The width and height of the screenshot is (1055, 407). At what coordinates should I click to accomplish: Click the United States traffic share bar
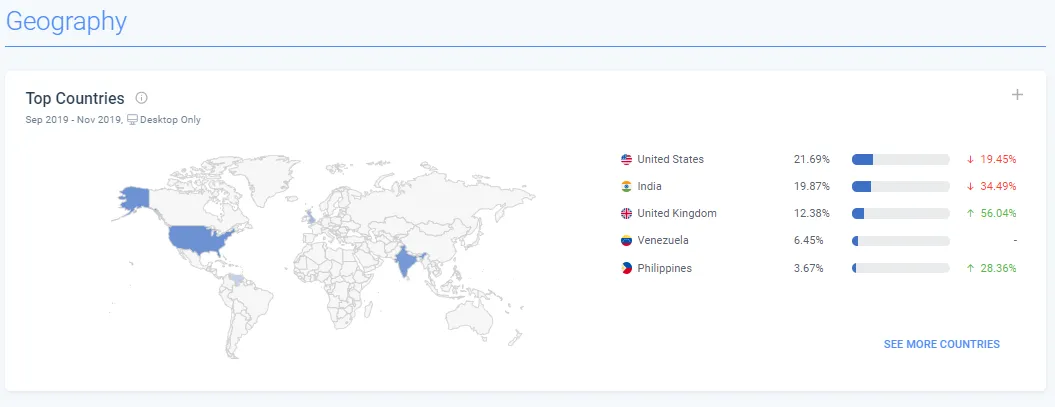click(x=900, y=159)
